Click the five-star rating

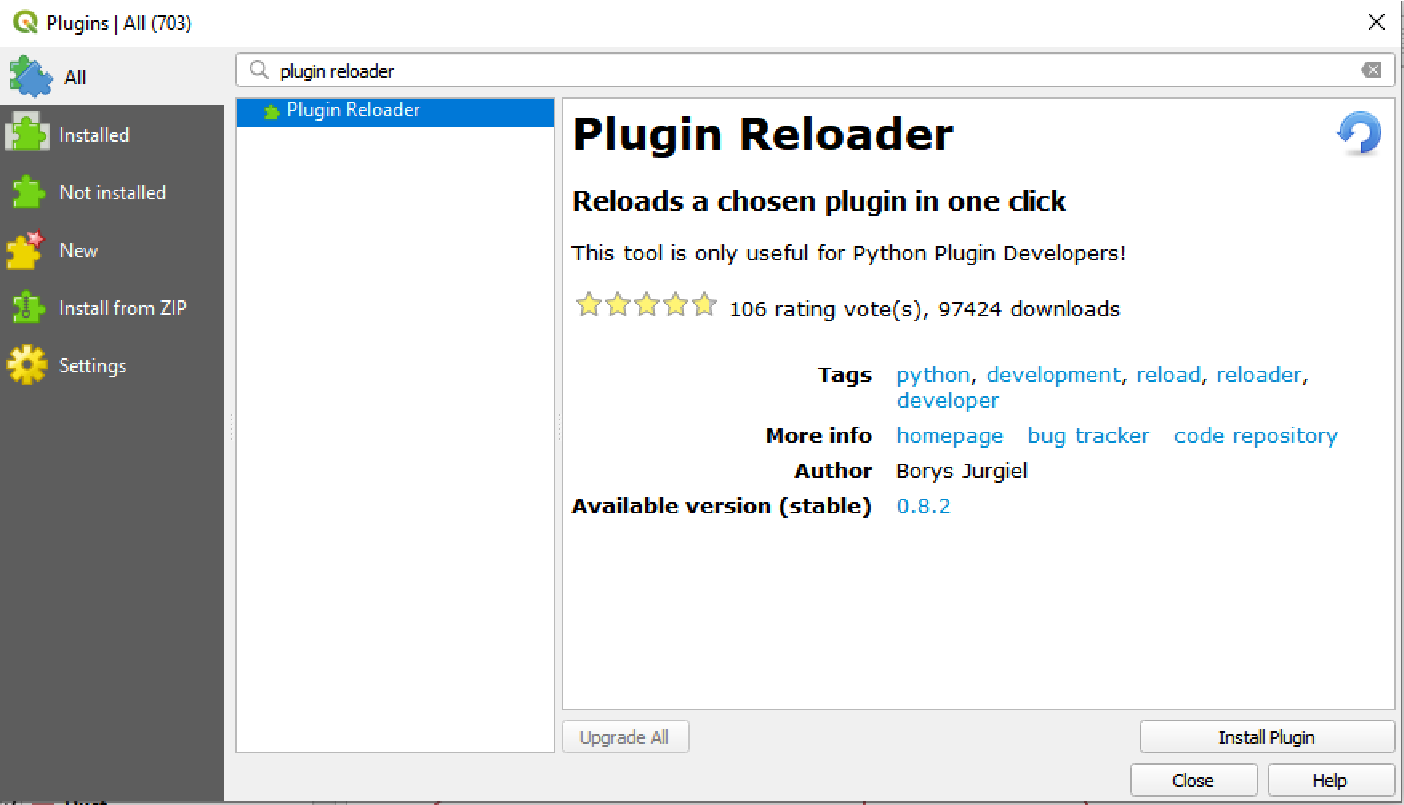[x=646, y=305]
